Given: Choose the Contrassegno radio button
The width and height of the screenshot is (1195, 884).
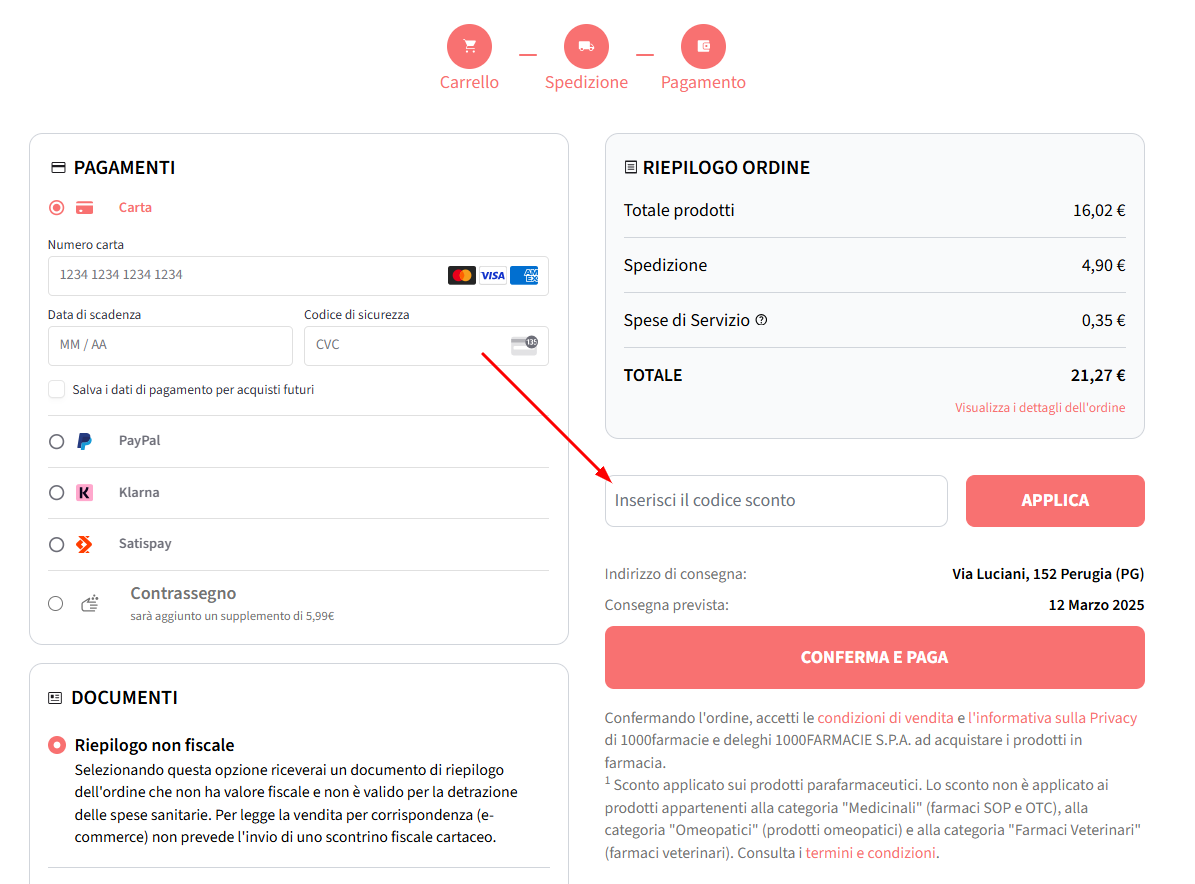Looking at the screenshot, I should click(x=56, y=603).
